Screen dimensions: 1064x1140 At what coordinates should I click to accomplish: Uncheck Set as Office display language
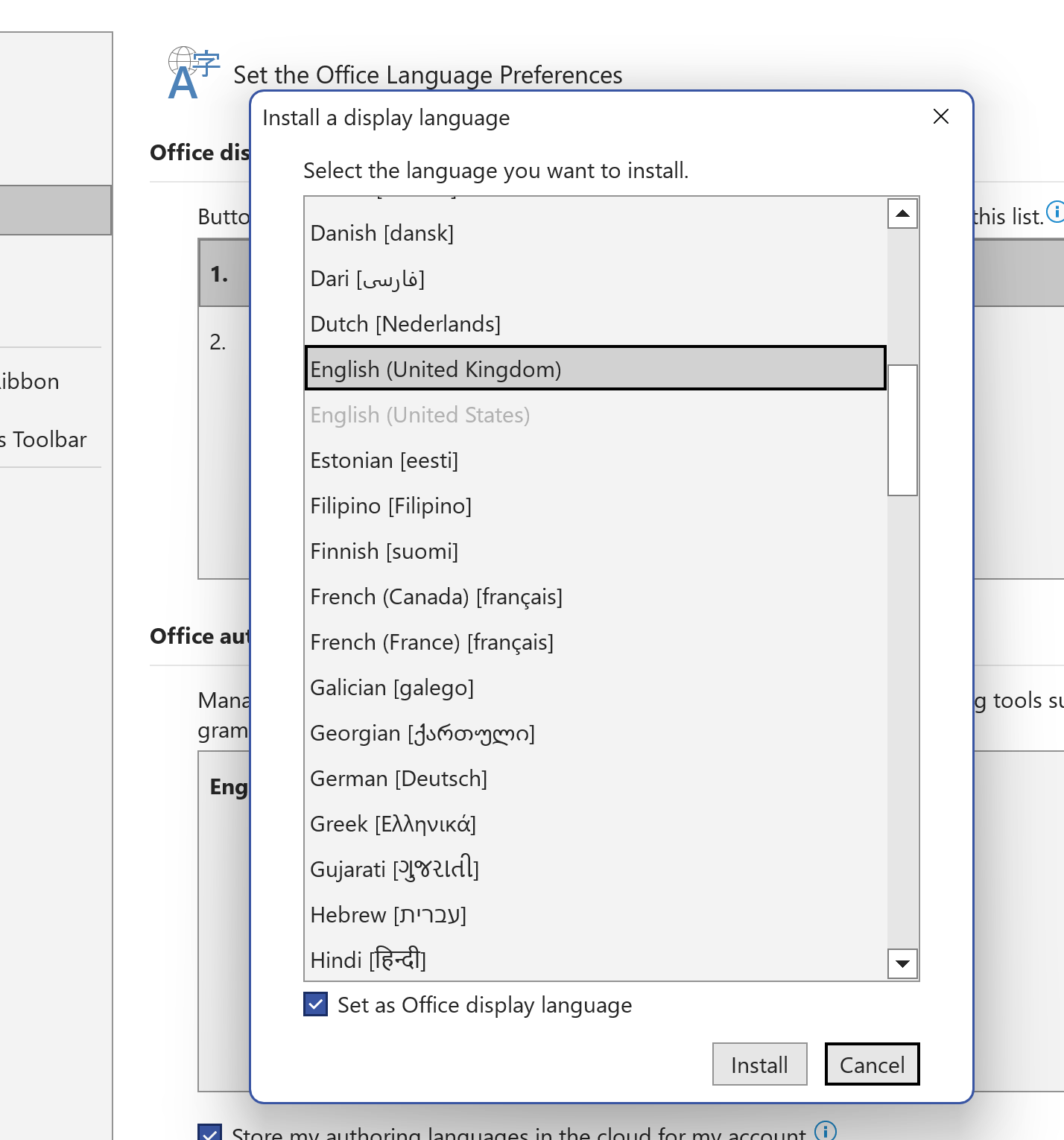point(316,1004)
